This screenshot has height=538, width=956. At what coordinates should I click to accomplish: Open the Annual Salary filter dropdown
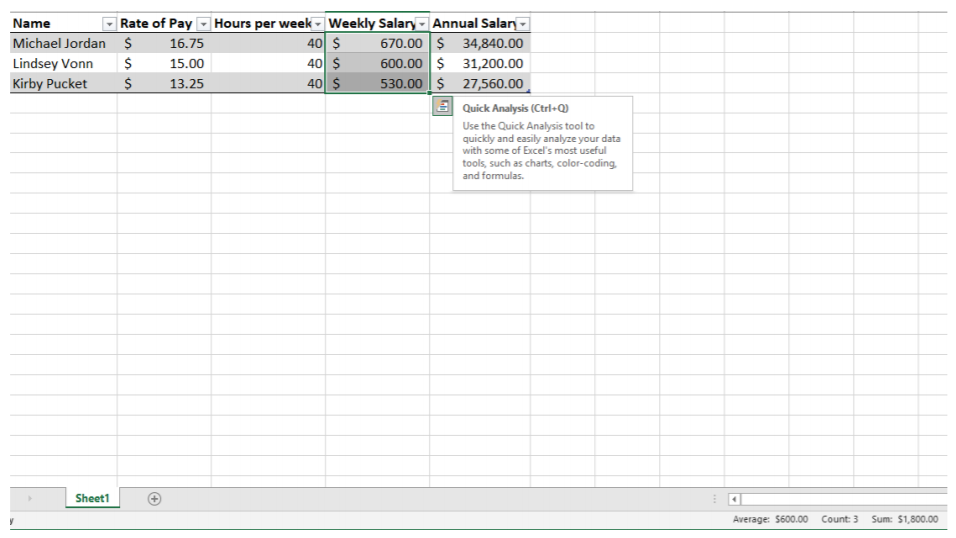[523, 24]
